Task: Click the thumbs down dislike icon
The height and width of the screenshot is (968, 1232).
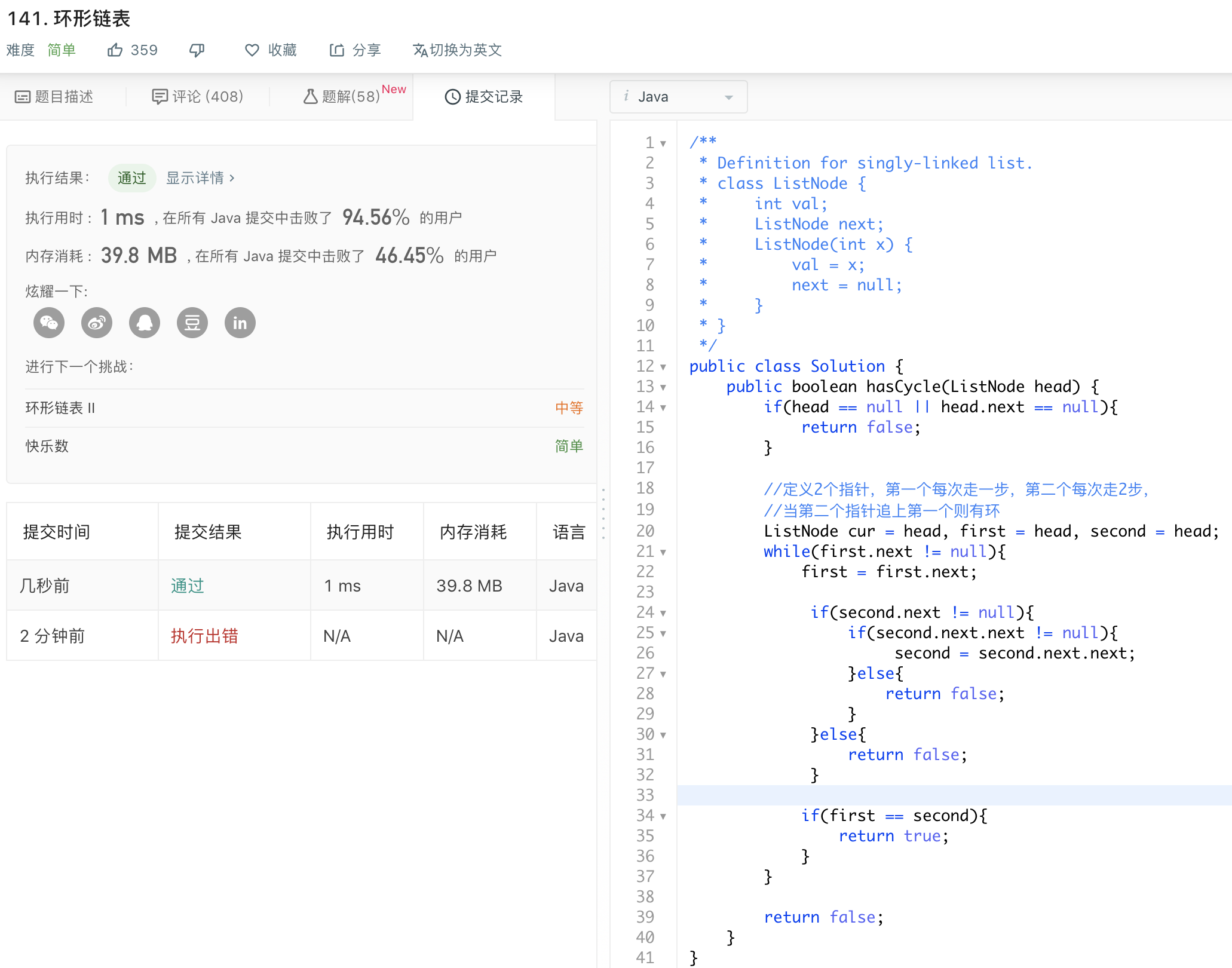Action: pyautogui.click(x=197, y=50)
